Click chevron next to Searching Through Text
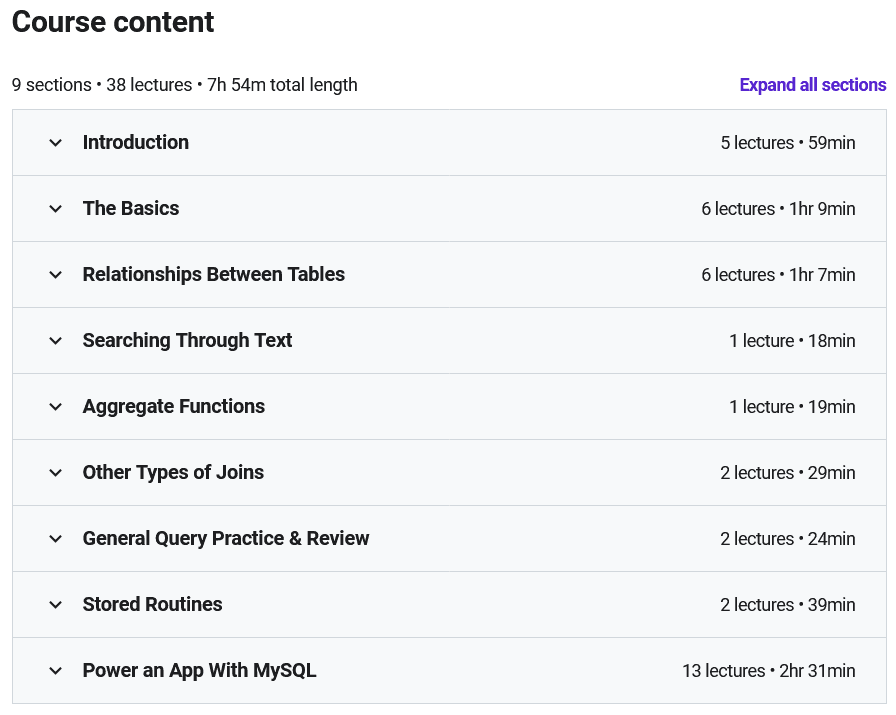896x715 pixels. (56, 341)
